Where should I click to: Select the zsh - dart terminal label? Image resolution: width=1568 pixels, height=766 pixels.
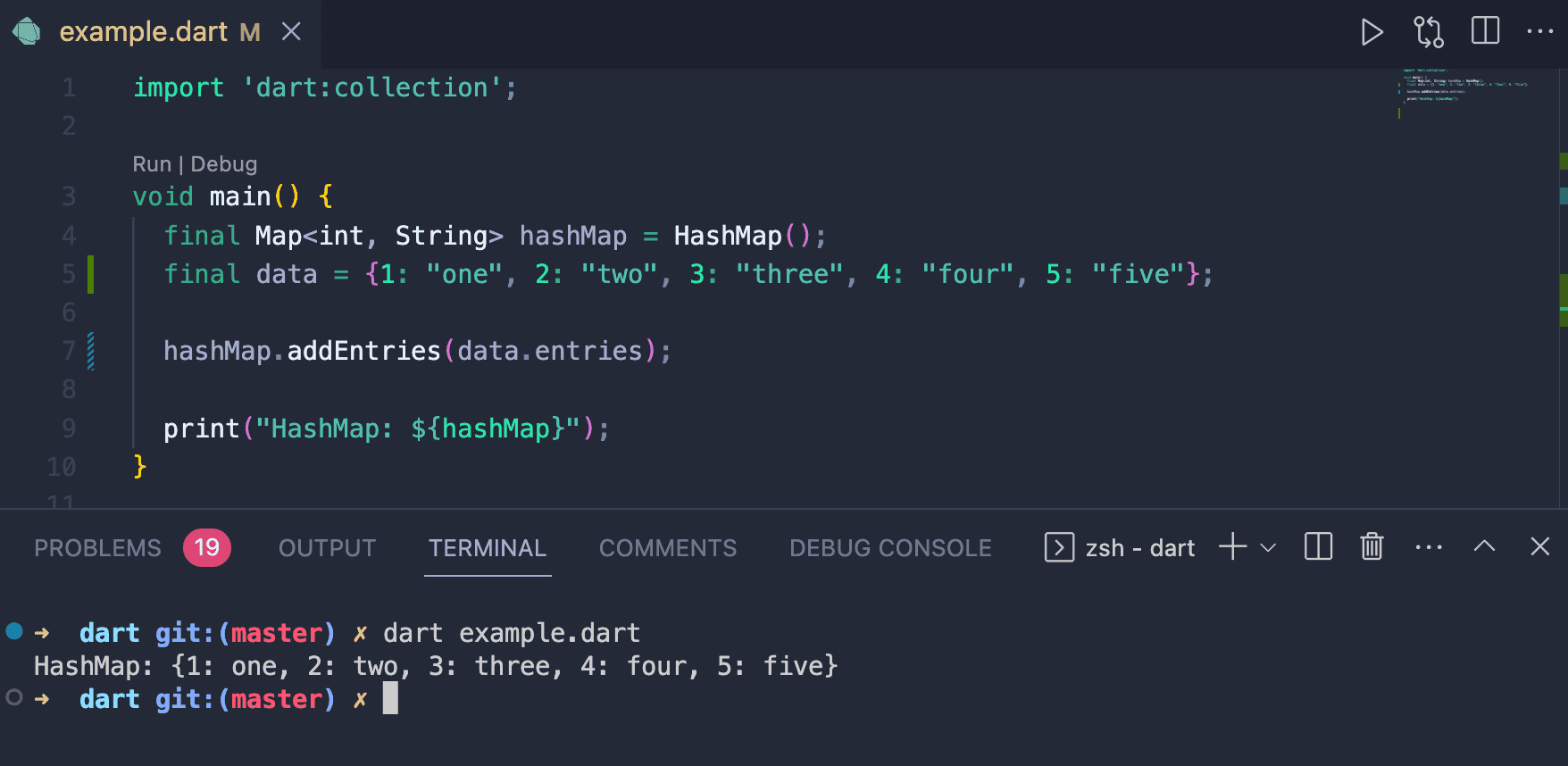tap(1140, 548)
